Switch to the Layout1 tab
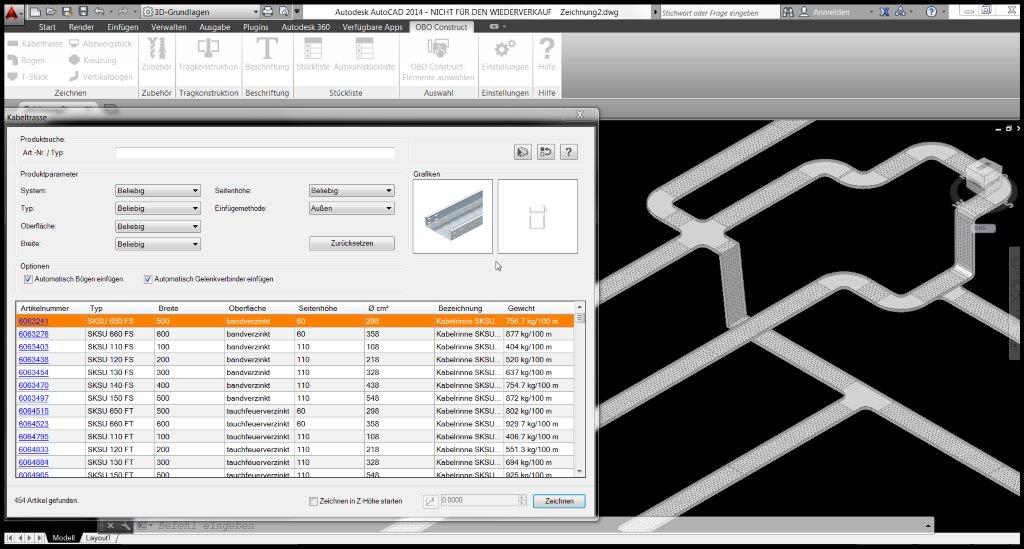1024x549 pixels. [x=98, y=538]
